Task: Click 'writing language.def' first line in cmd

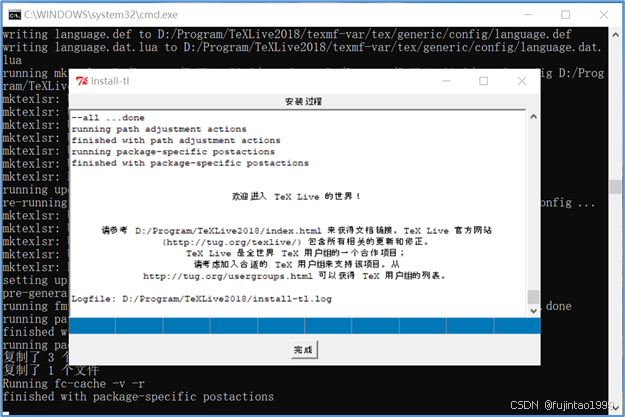Action: [287, 34]
